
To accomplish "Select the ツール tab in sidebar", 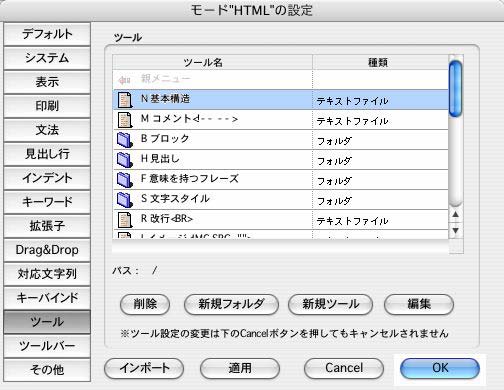I will 47,322.
